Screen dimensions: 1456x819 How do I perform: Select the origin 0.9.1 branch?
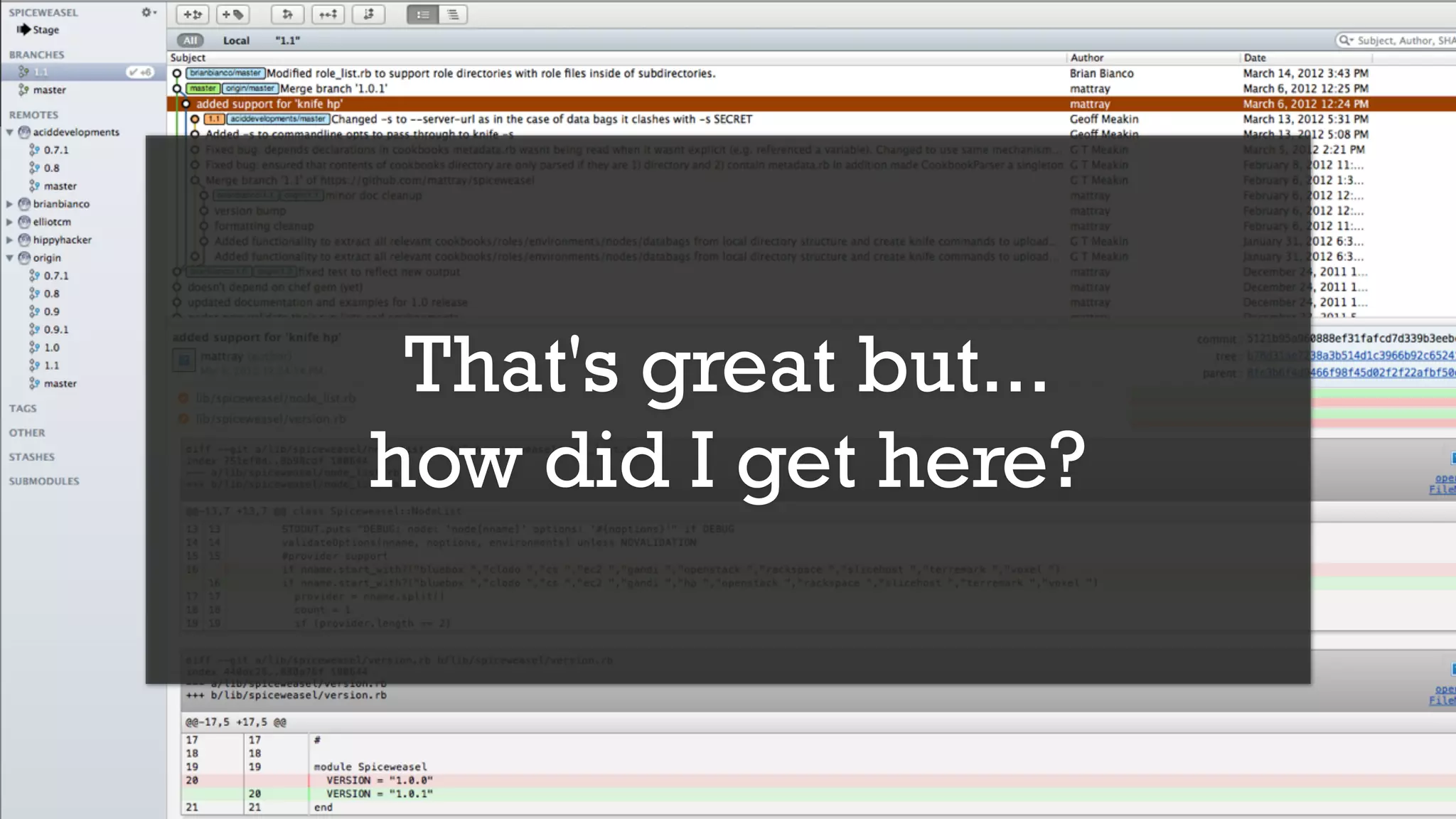click(x=56, y=330)
